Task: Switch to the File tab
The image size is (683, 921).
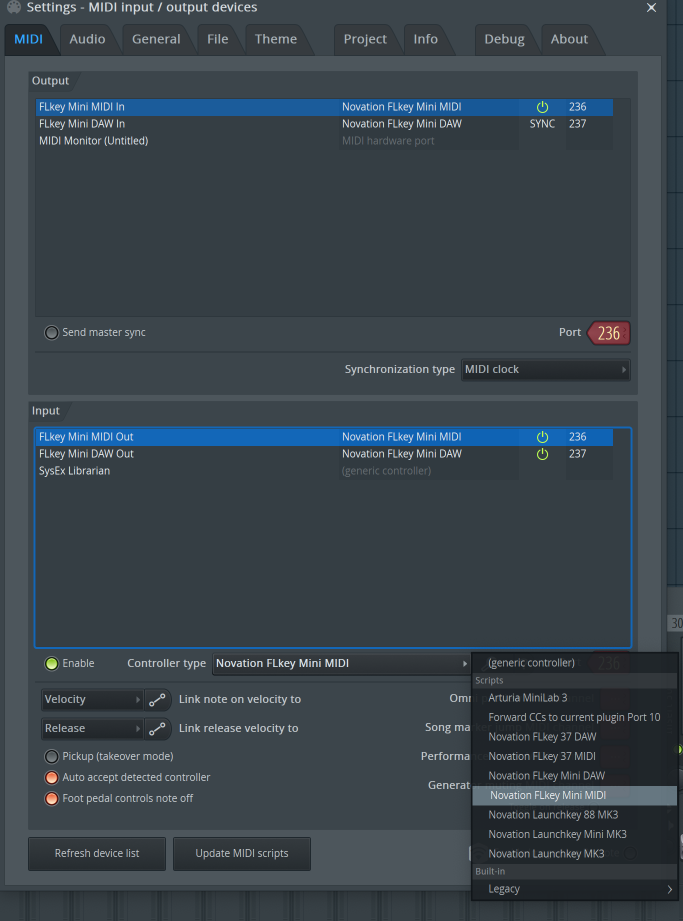Action: click(218, 39)
